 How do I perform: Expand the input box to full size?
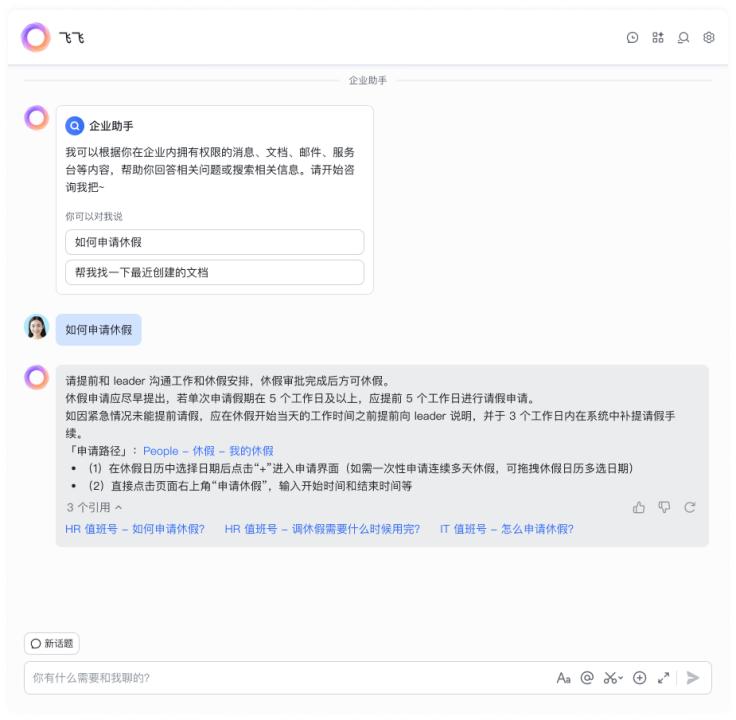point(663,678)
